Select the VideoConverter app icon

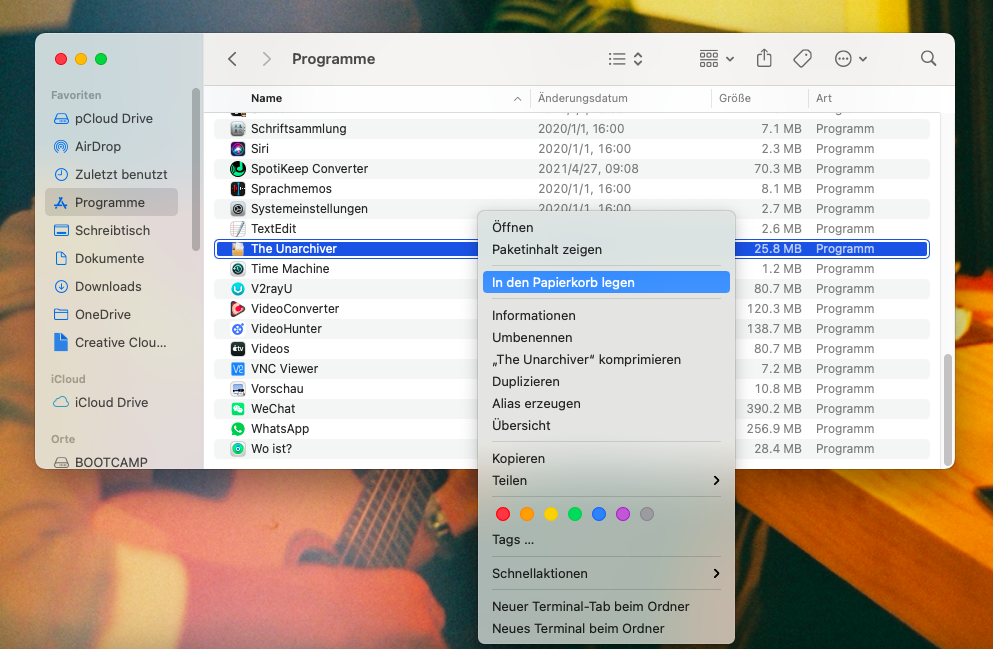[x=237, y=308]
